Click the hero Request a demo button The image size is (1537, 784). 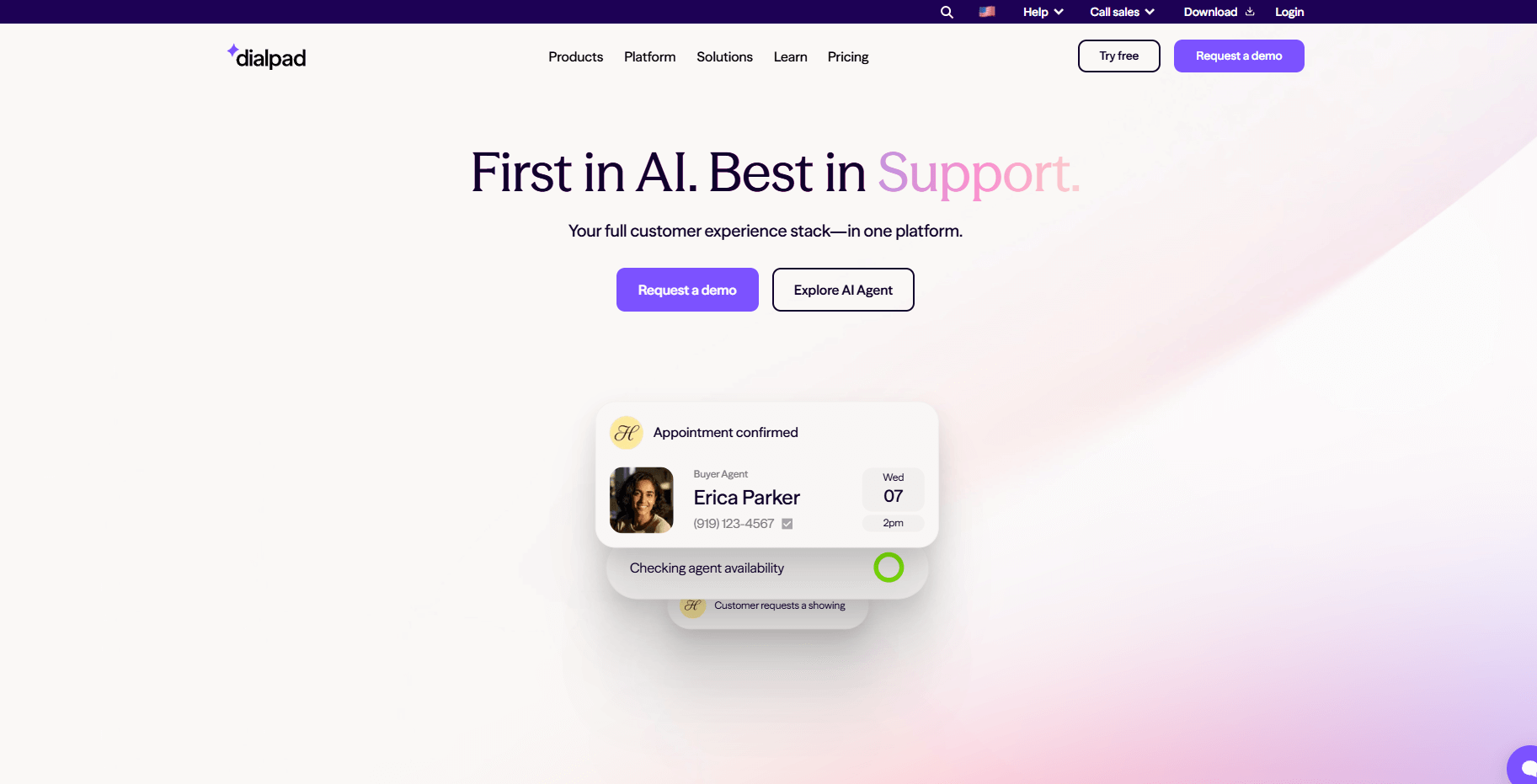click(x=687, y=290)
